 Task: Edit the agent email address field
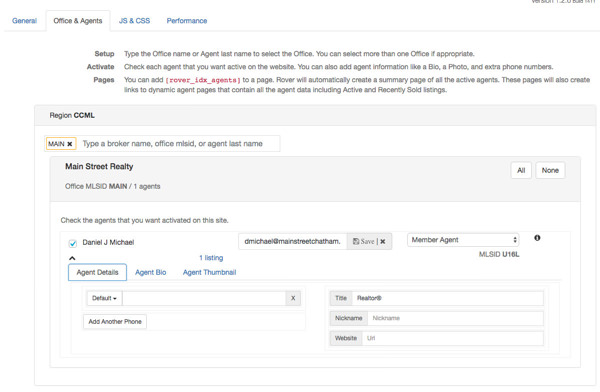pyautogui.click(x=292, y=241)
